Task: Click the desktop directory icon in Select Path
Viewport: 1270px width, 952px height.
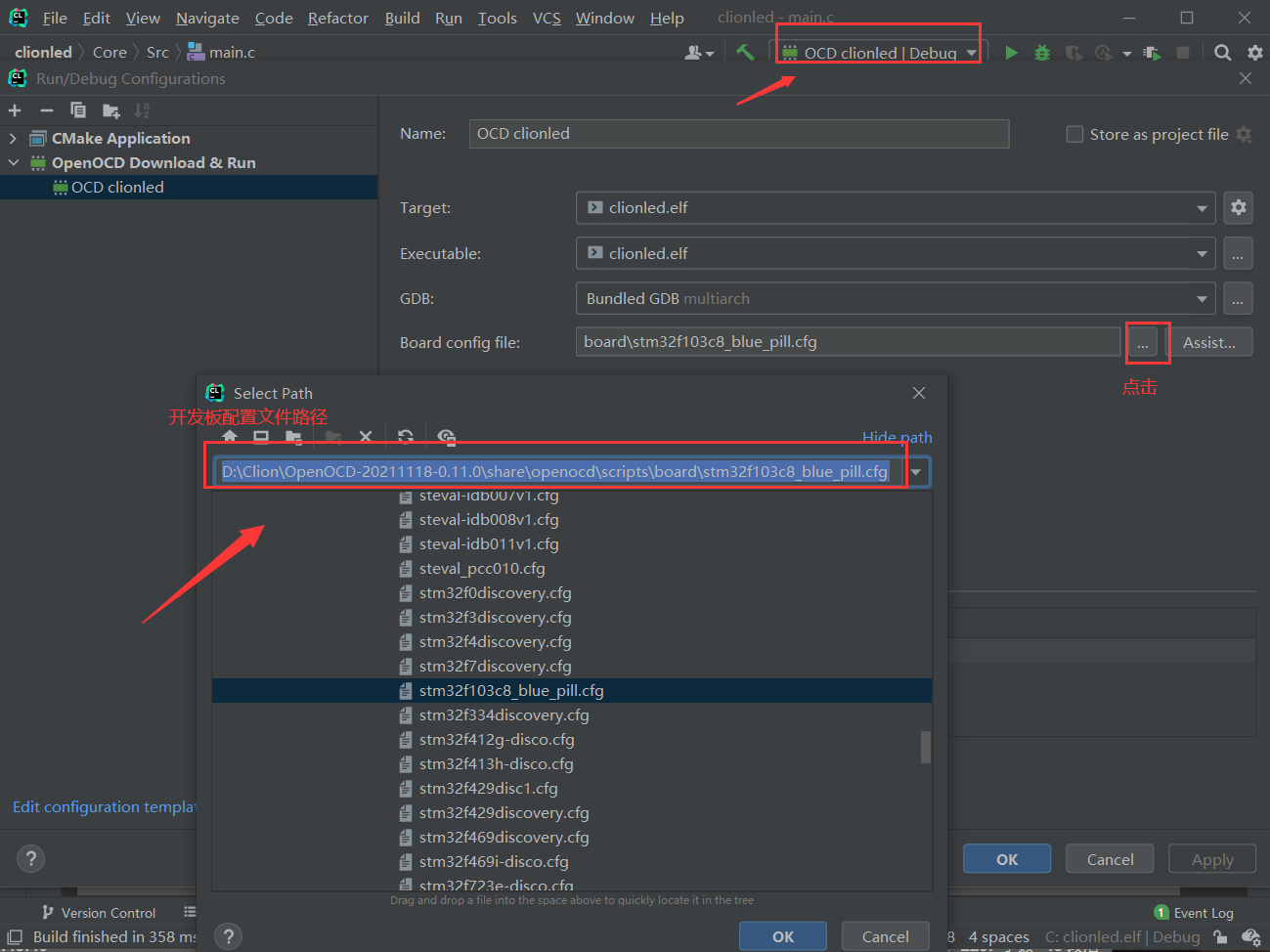Action: pos(261,437)
